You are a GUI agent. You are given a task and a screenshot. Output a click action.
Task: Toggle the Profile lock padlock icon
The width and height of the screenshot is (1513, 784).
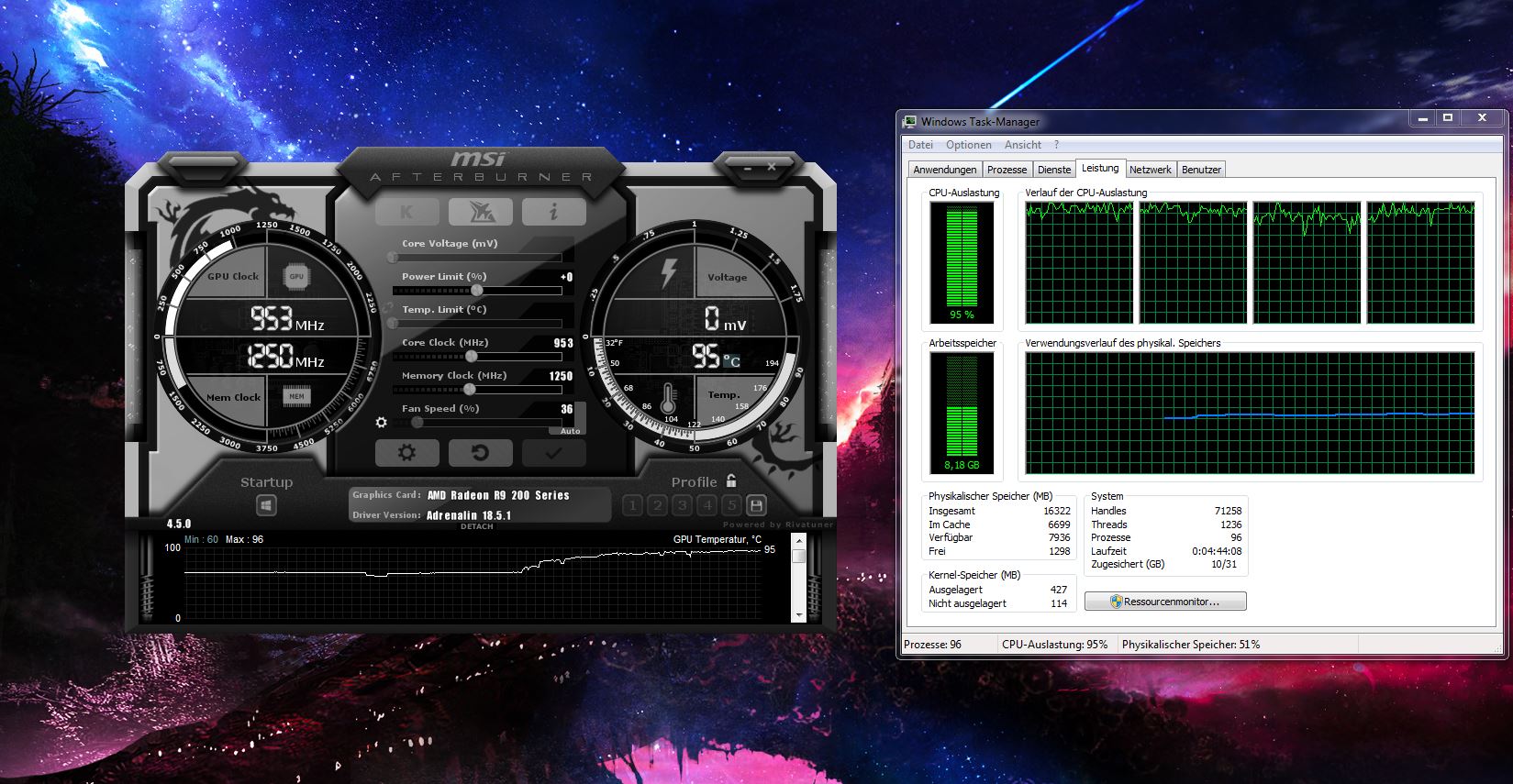[x=731, y=480]
